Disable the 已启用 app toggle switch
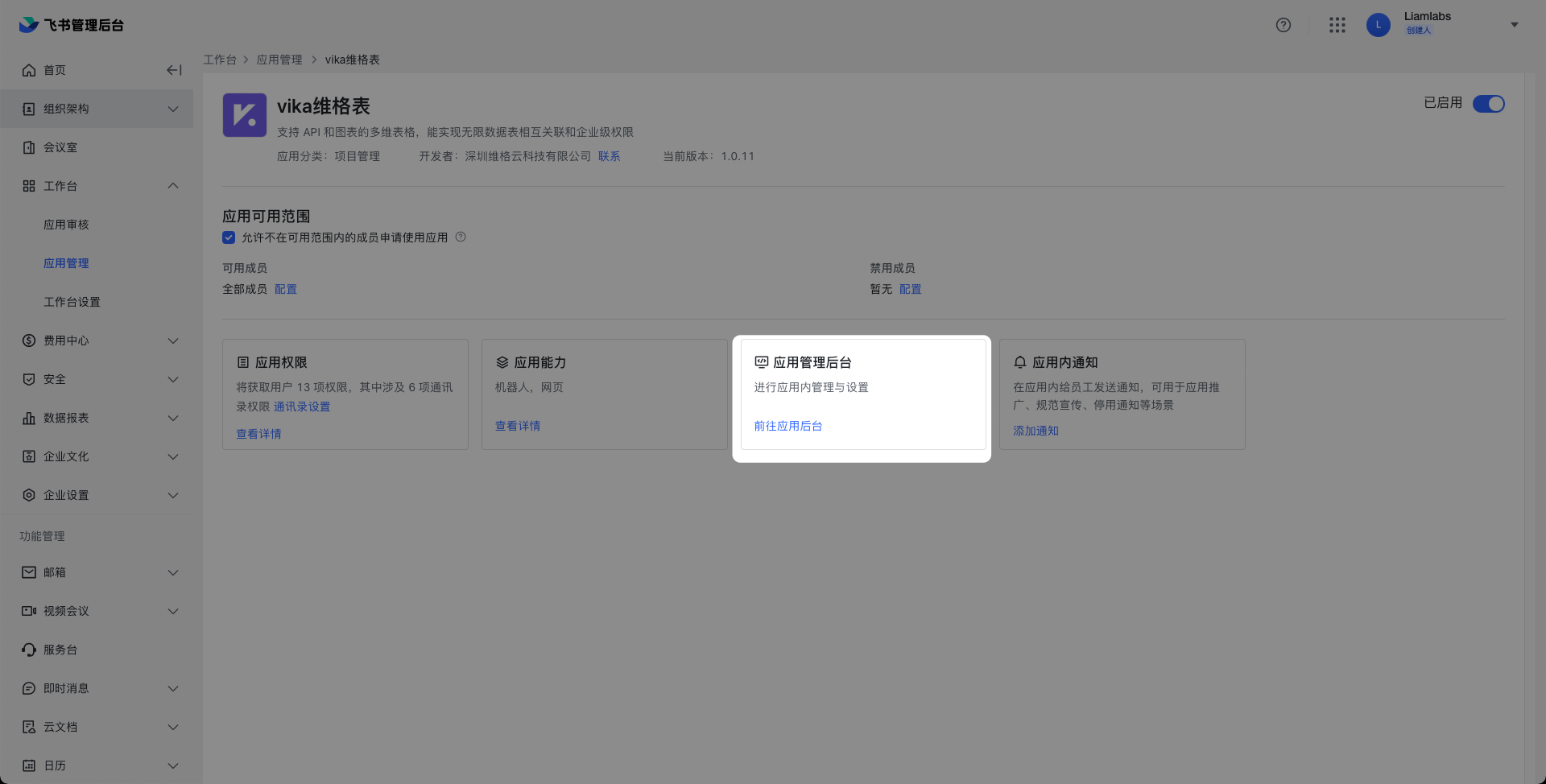1546x784 pixels. 1488,104
